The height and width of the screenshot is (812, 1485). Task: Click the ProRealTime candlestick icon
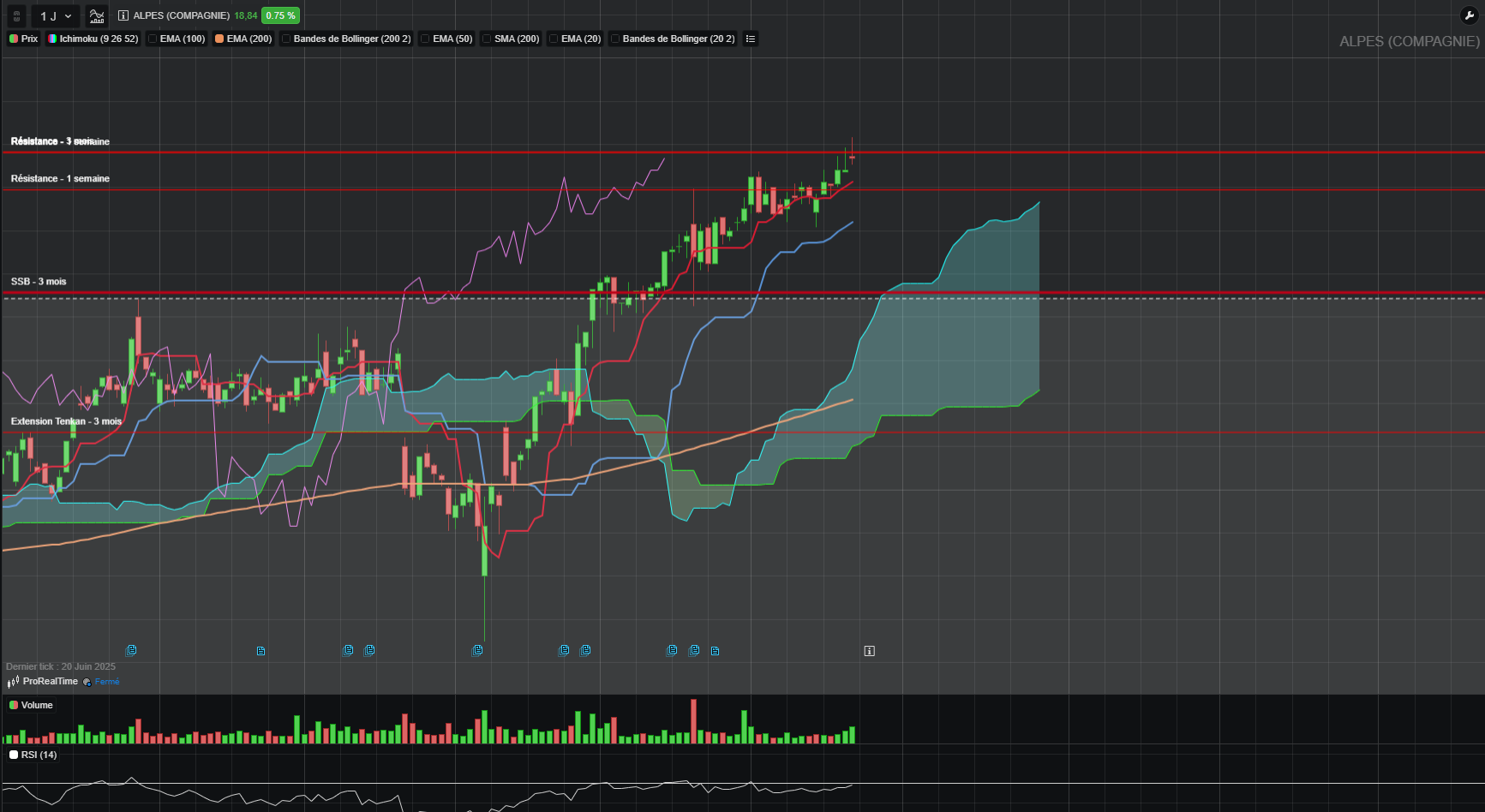(13, 682)
